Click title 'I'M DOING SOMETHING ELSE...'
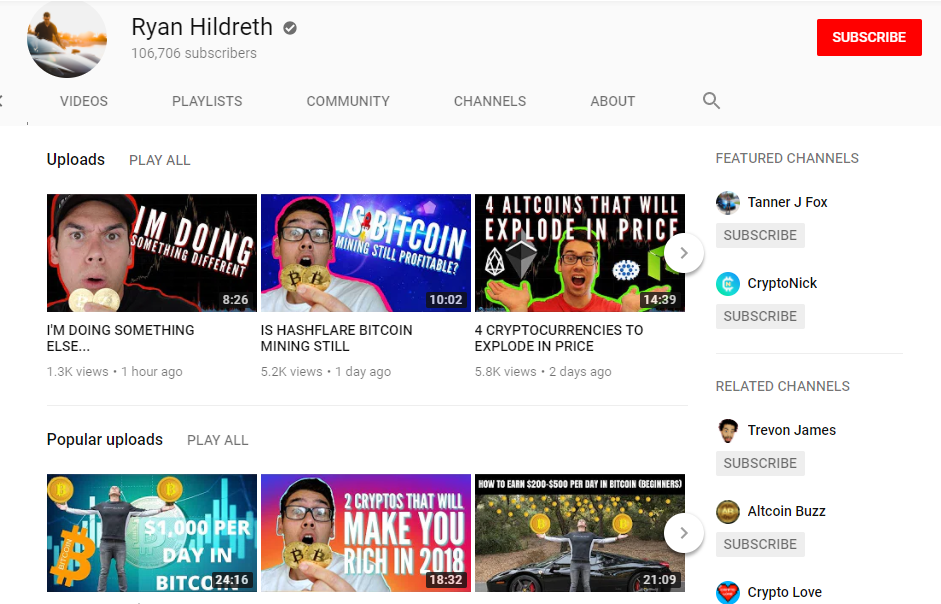941x604 pixels. (121, 338)
